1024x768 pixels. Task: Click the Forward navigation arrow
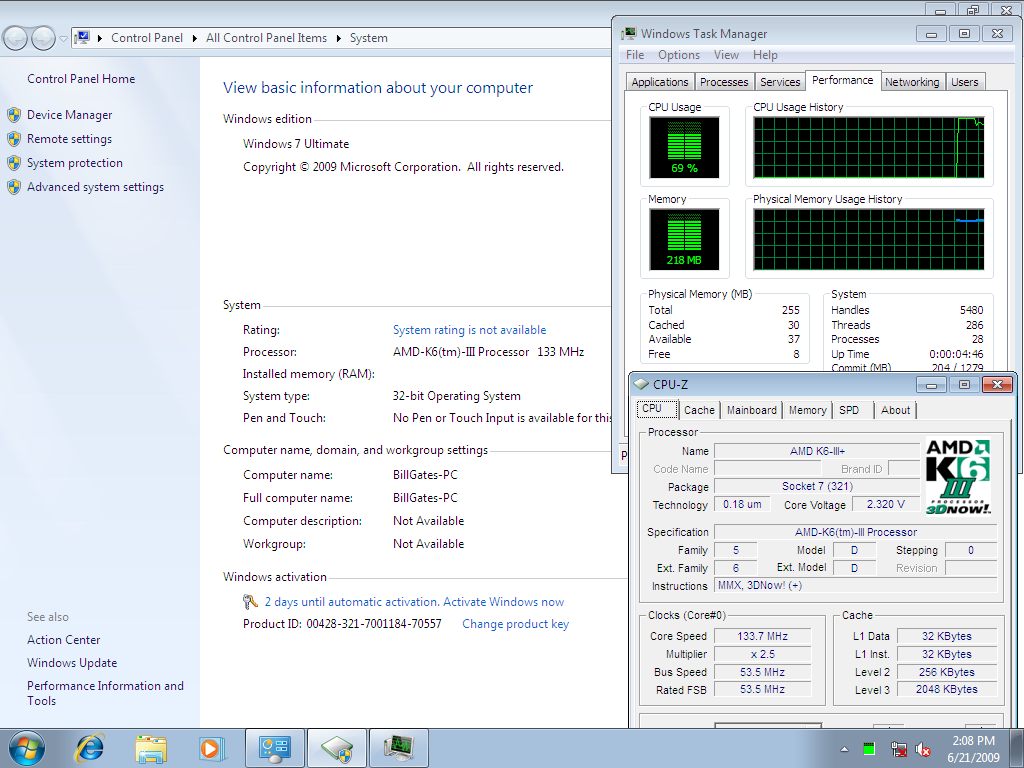pos(43,38)
